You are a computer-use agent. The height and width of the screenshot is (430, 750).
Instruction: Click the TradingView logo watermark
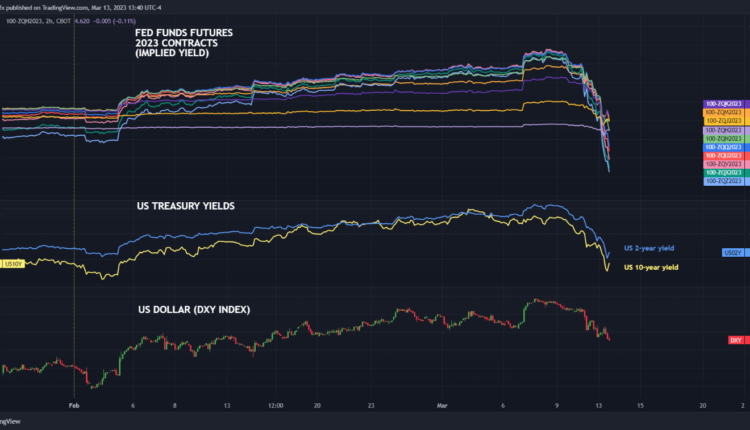[x=10, y=421]
